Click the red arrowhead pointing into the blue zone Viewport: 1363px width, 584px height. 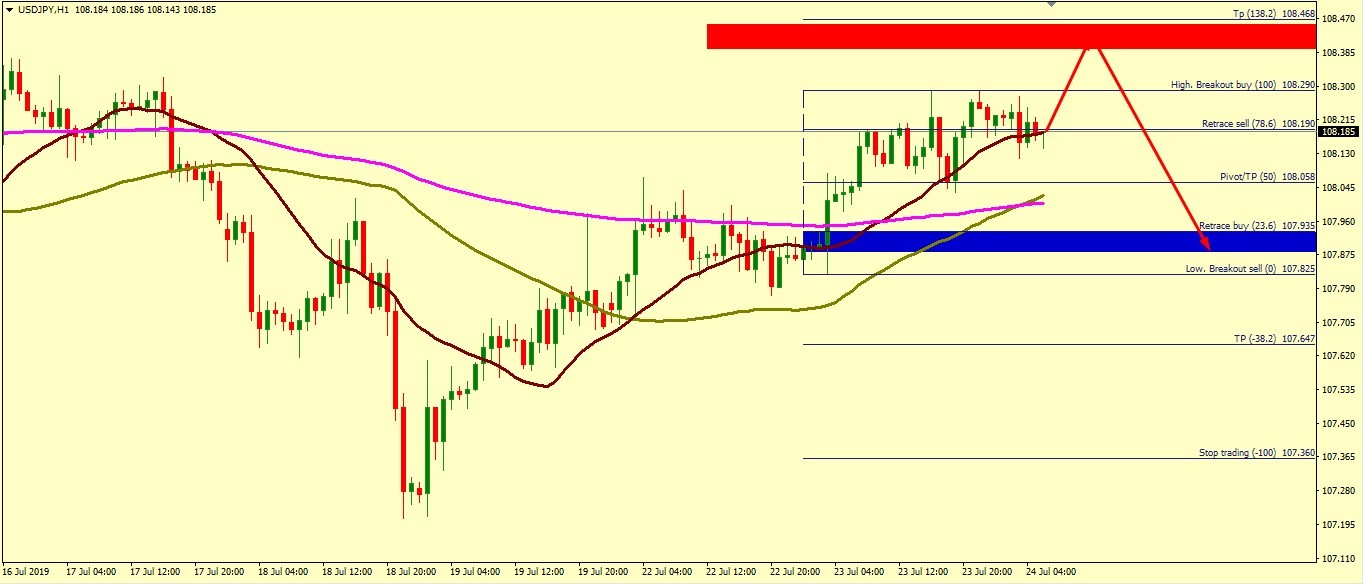tap(1207, 245)
